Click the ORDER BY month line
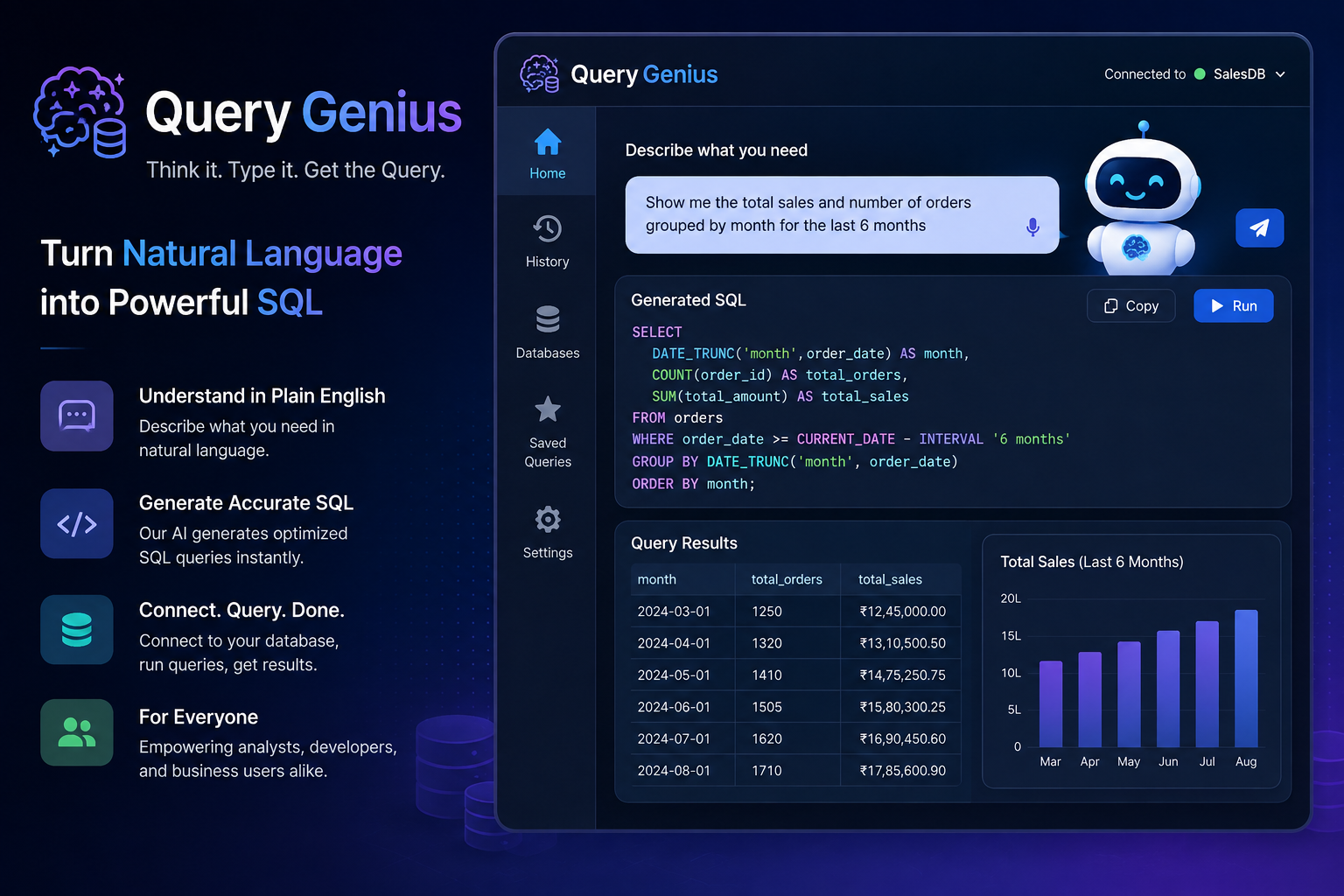 tap(694, 484)
